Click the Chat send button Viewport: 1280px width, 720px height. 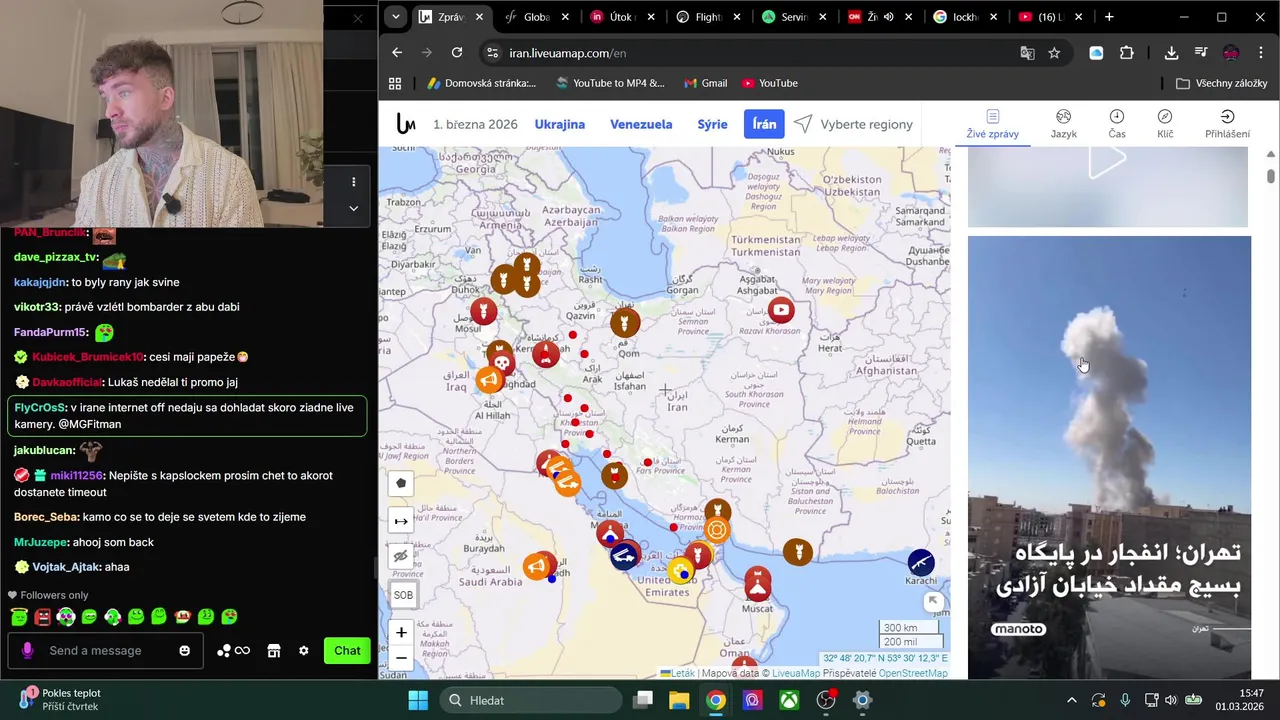pyautogui.click(x=347, y=651)
